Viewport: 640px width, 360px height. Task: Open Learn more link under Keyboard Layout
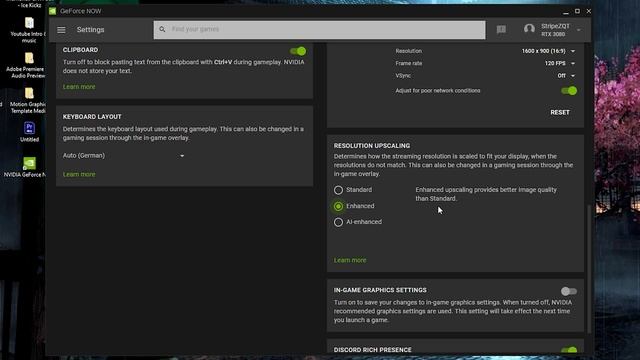pyautogui.click(x=79, y=174)
